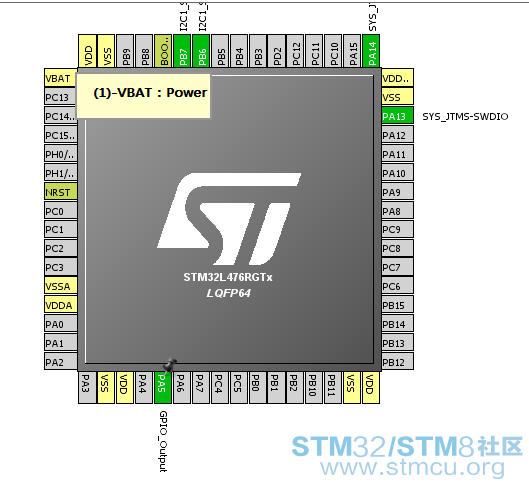Select the green PA14 pin
529x492 pixels.
coord(371,51)
